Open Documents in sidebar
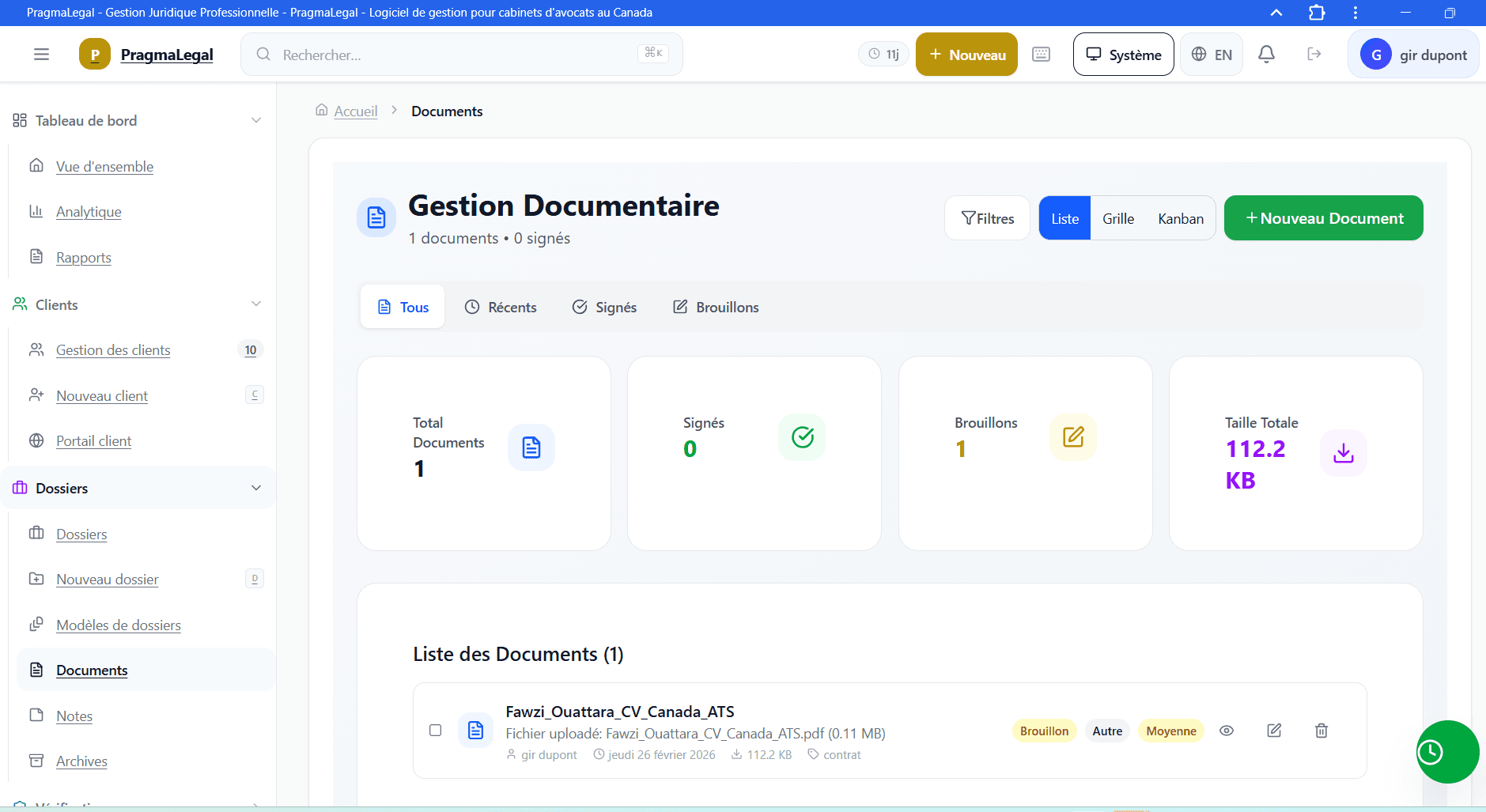 (92, 670)
